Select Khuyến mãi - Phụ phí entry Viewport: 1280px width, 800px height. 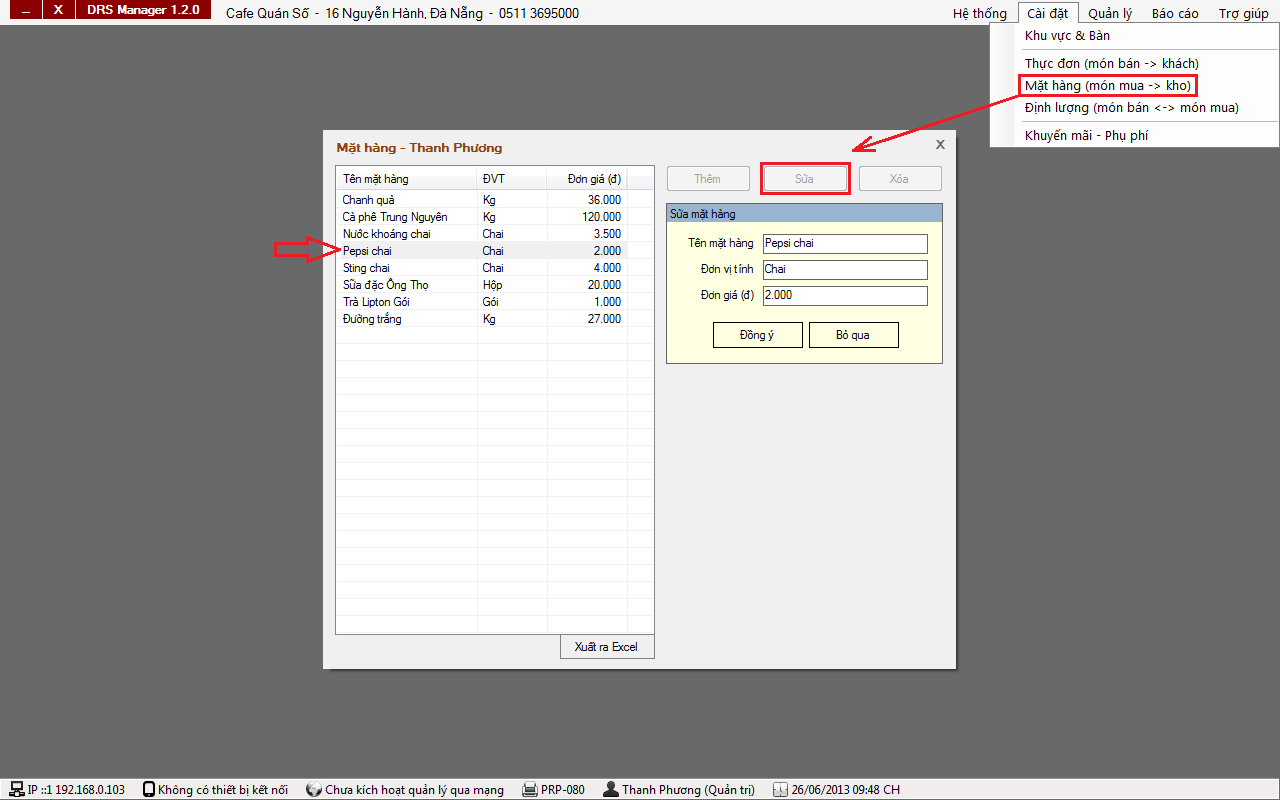pos(1086,136)
